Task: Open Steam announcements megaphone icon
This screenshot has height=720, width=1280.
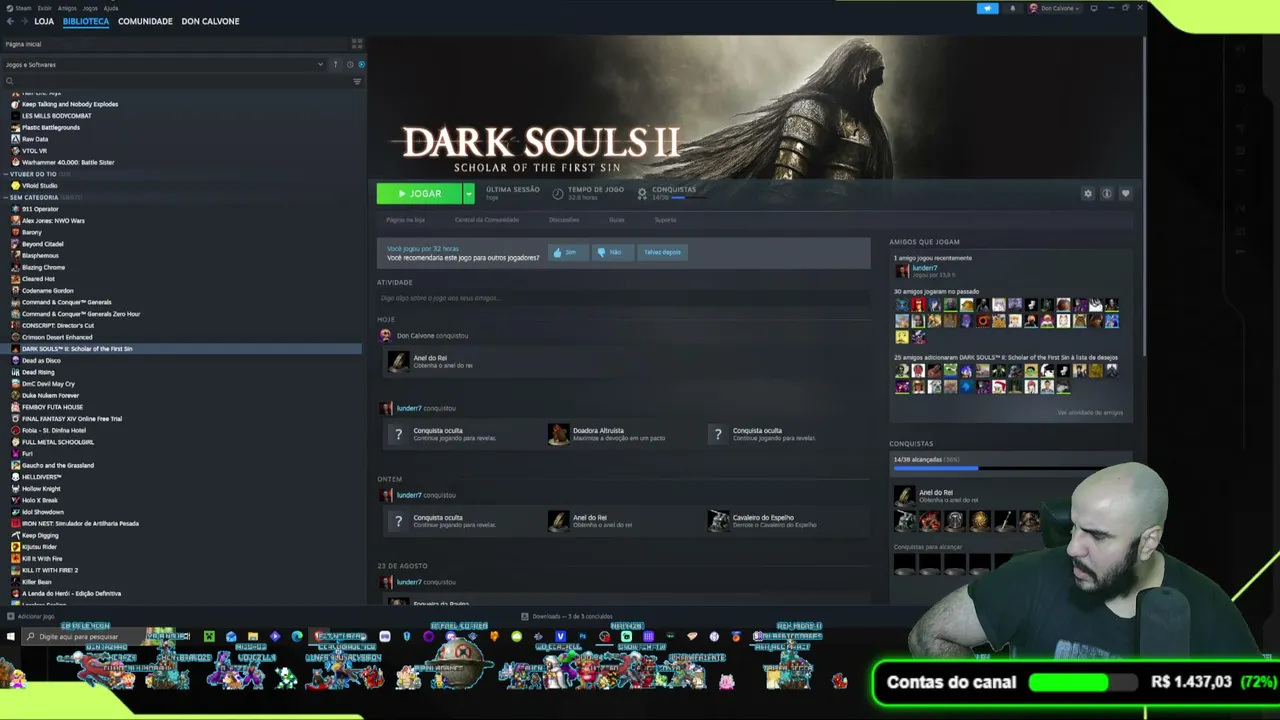Action: [987, 8]
